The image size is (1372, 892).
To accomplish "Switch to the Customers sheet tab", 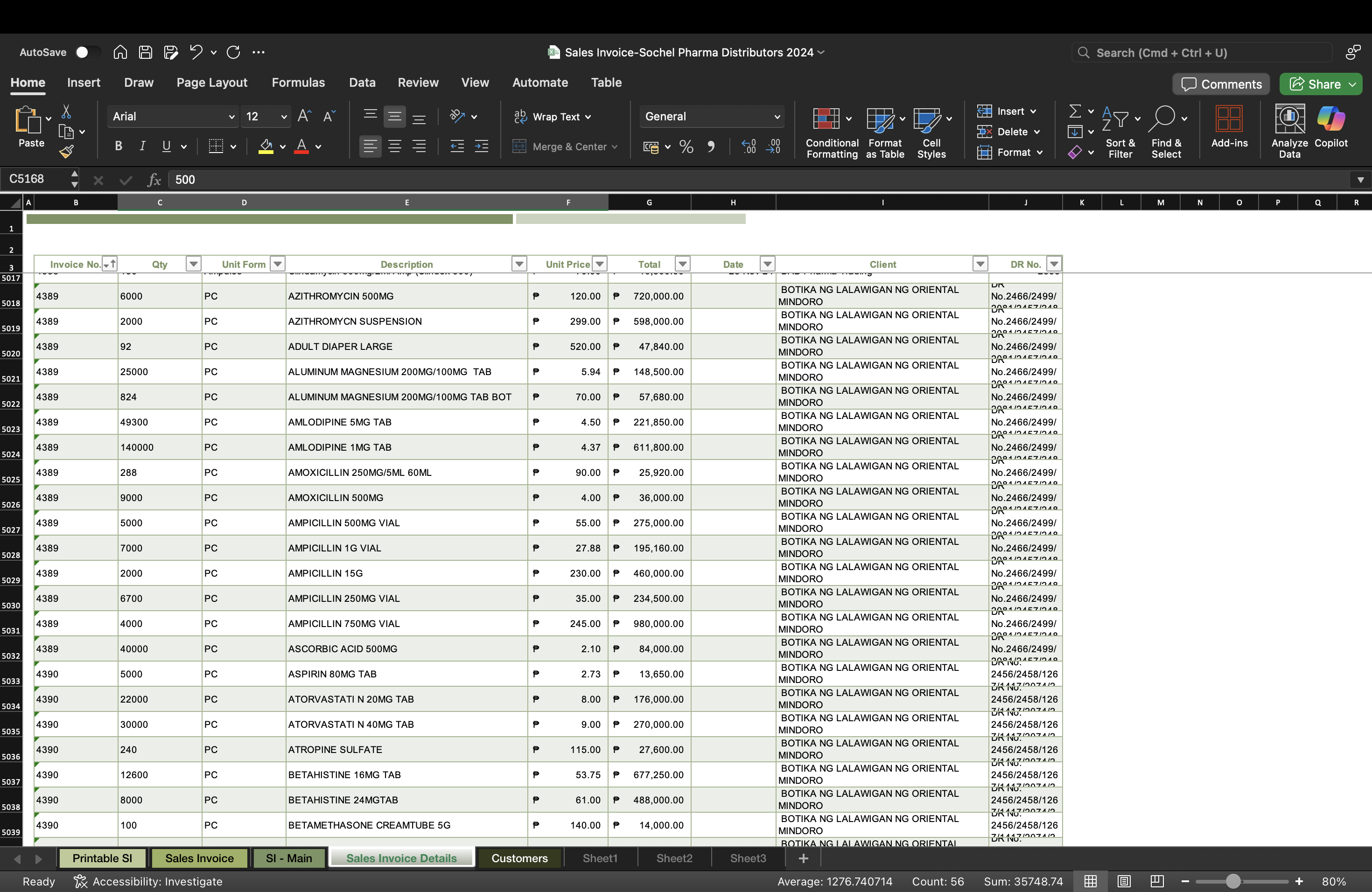I will [519, 858].
